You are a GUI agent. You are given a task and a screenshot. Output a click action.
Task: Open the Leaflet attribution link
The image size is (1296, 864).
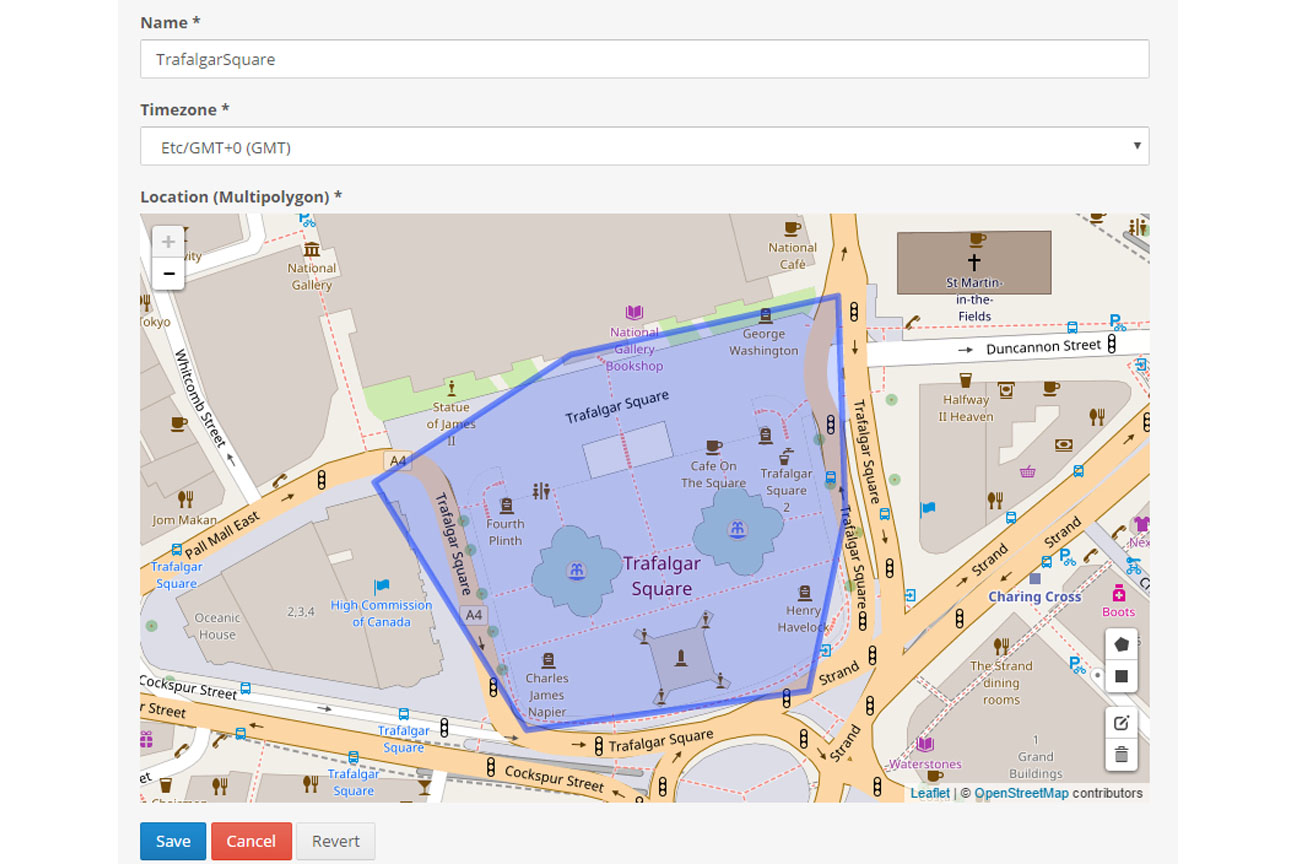(x=930, y=793)
